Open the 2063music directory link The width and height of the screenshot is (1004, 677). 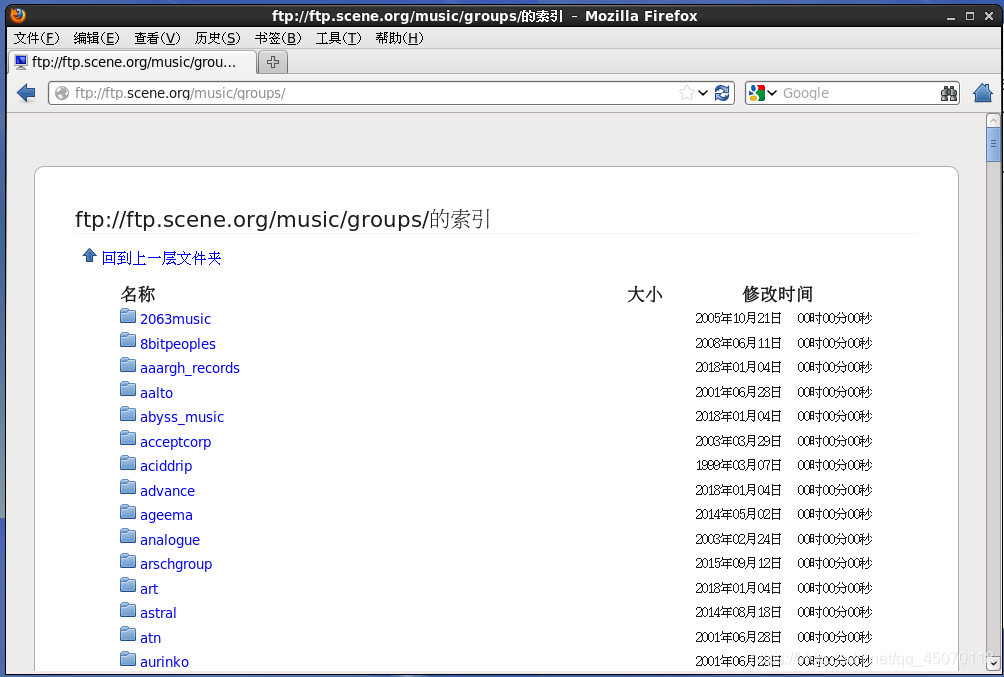click(175, 319)
